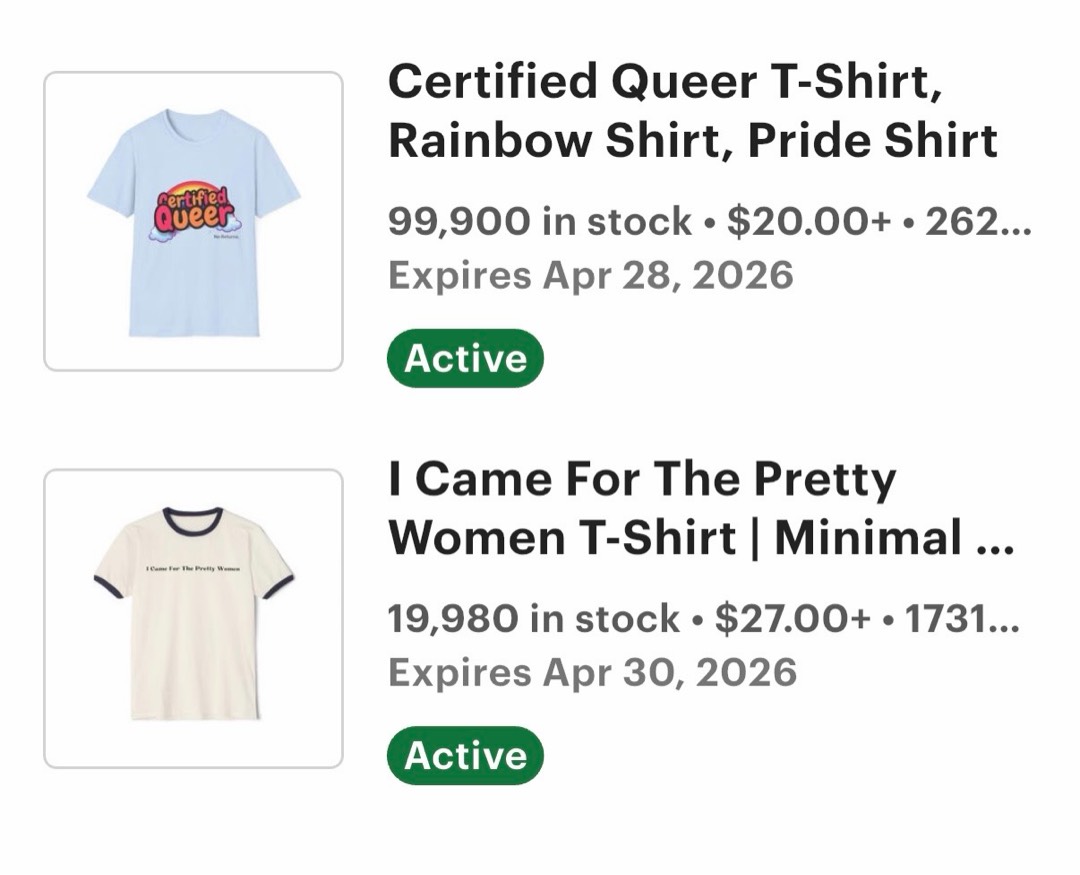Click the I Came For The Pretty title
Viewport: 1080px width, 875px height.
click(641, 480)
